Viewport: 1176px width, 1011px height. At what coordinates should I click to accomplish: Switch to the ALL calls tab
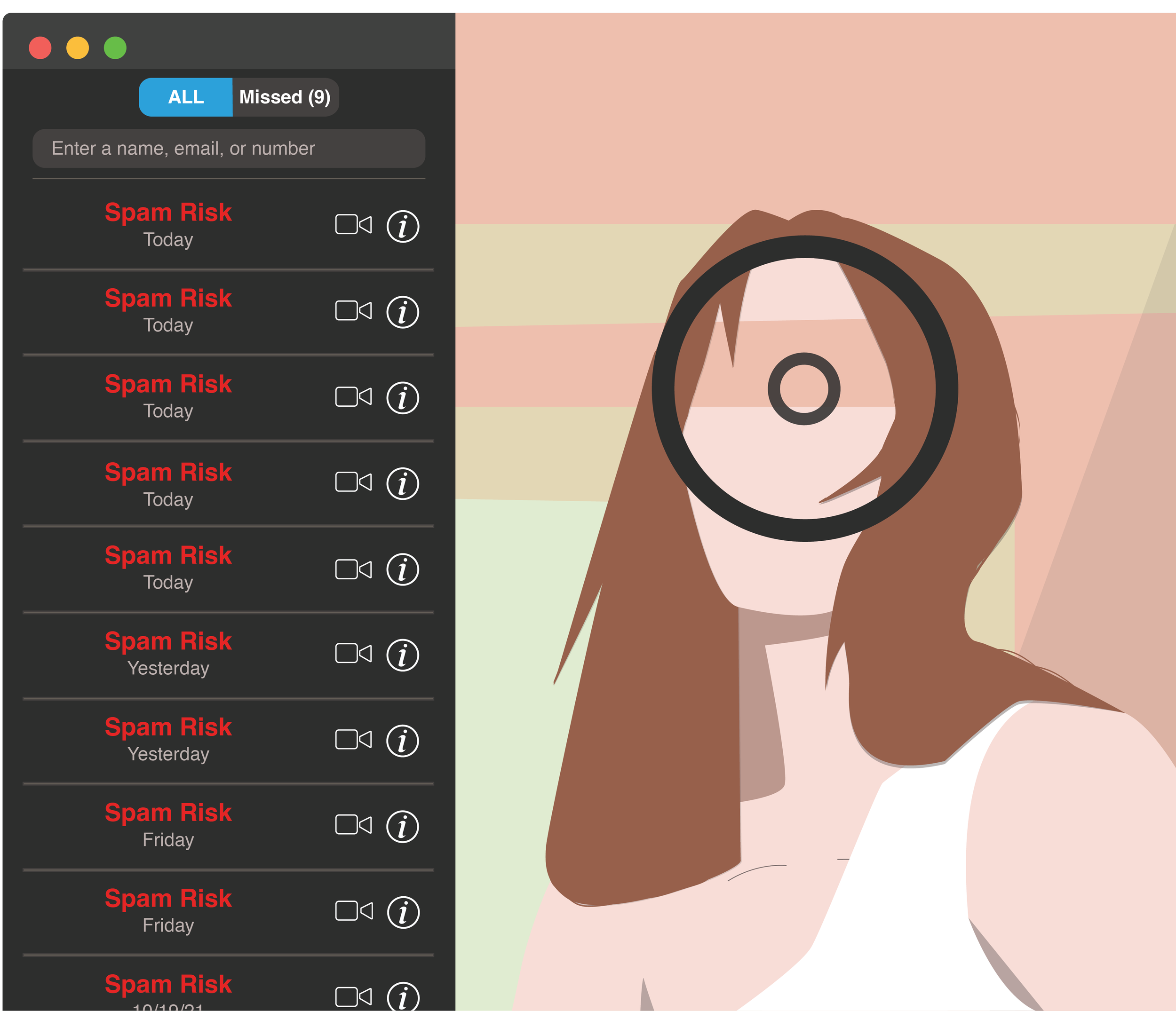pos(186,97)
